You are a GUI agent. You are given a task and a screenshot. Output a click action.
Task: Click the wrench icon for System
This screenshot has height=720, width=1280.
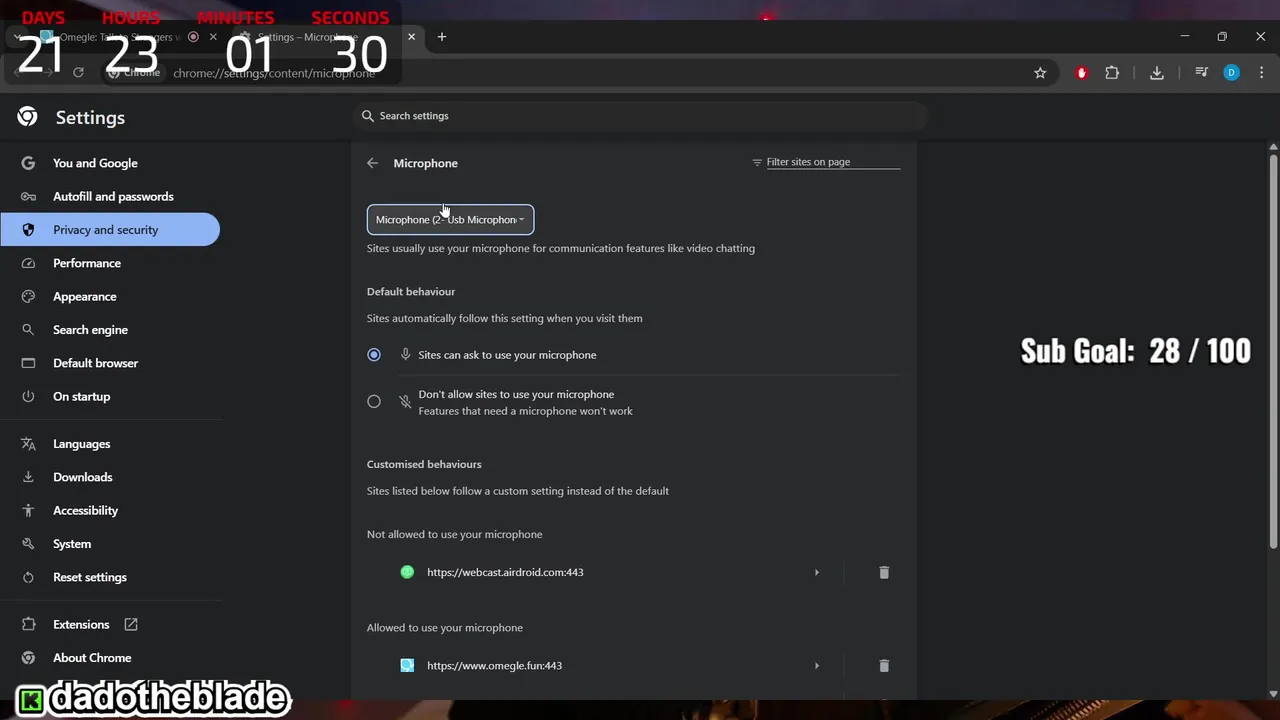pyautogui.click(x=28, y=544)
